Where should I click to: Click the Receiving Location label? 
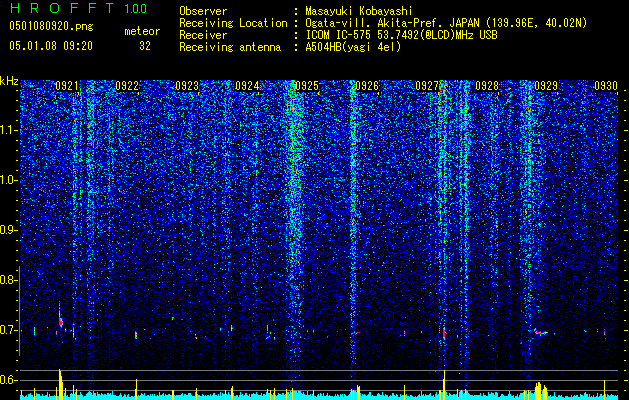[233, 23]
